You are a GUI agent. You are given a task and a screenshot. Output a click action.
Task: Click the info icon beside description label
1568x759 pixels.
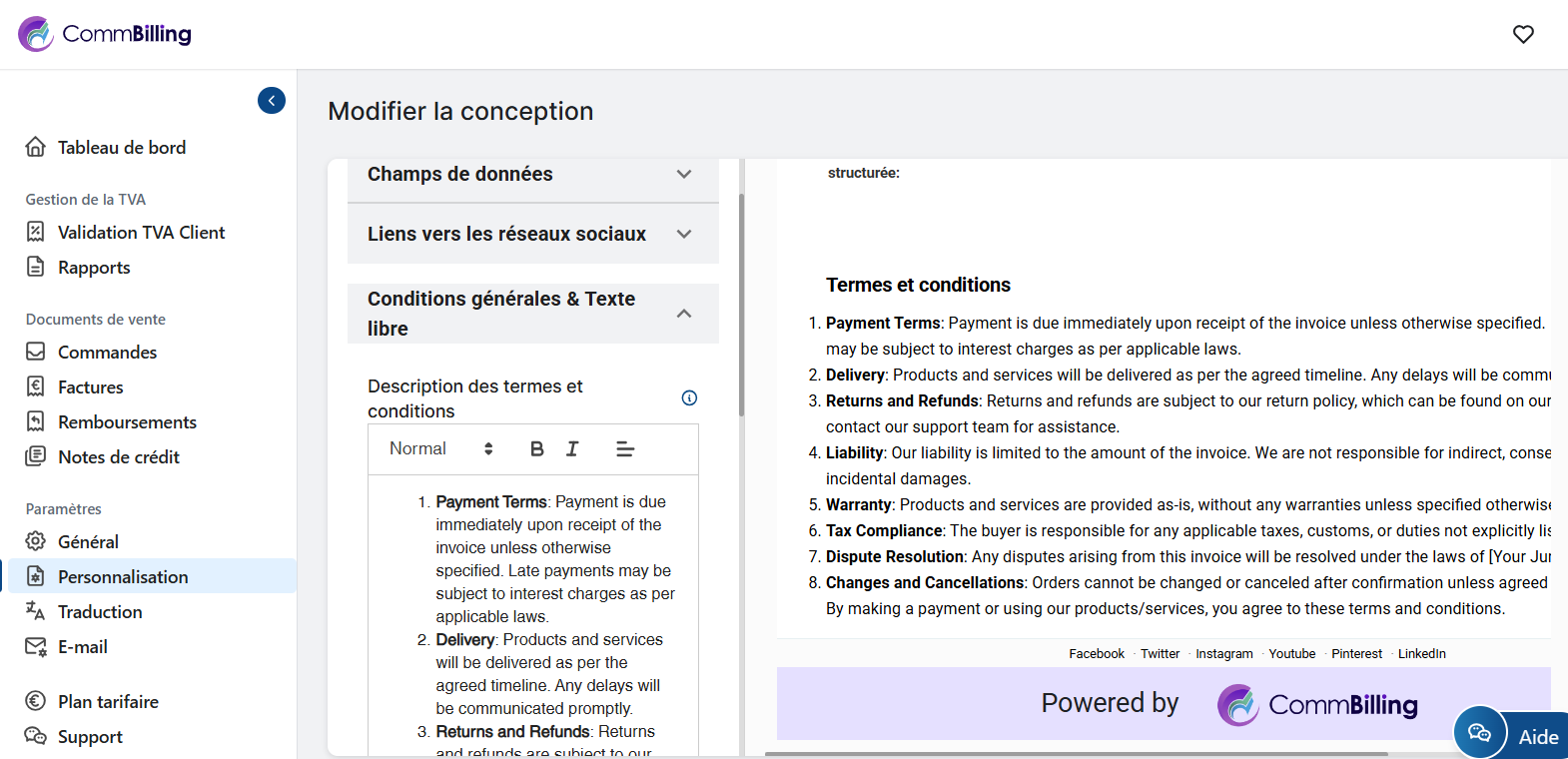689,397
